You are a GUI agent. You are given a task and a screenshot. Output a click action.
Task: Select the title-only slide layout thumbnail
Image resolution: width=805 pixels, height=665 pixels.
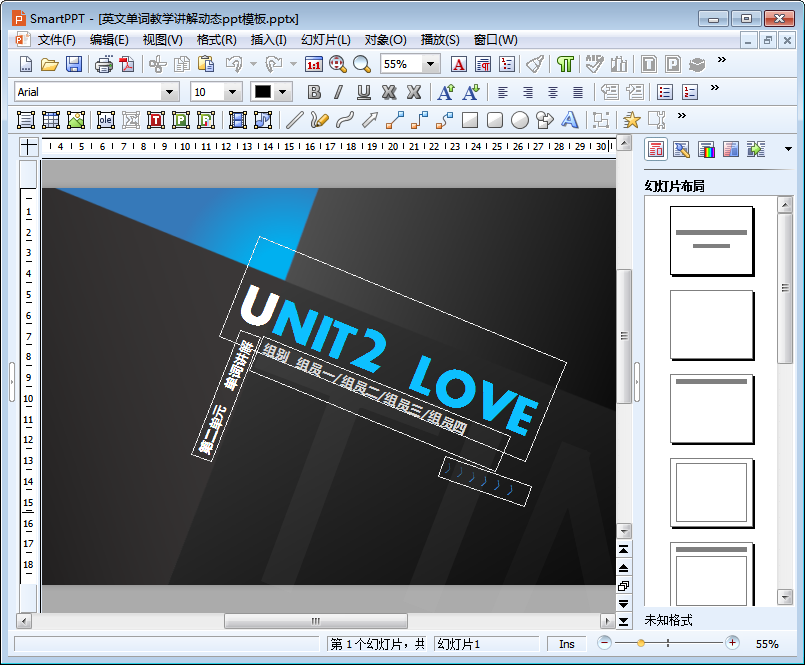[x=711, y=409]
